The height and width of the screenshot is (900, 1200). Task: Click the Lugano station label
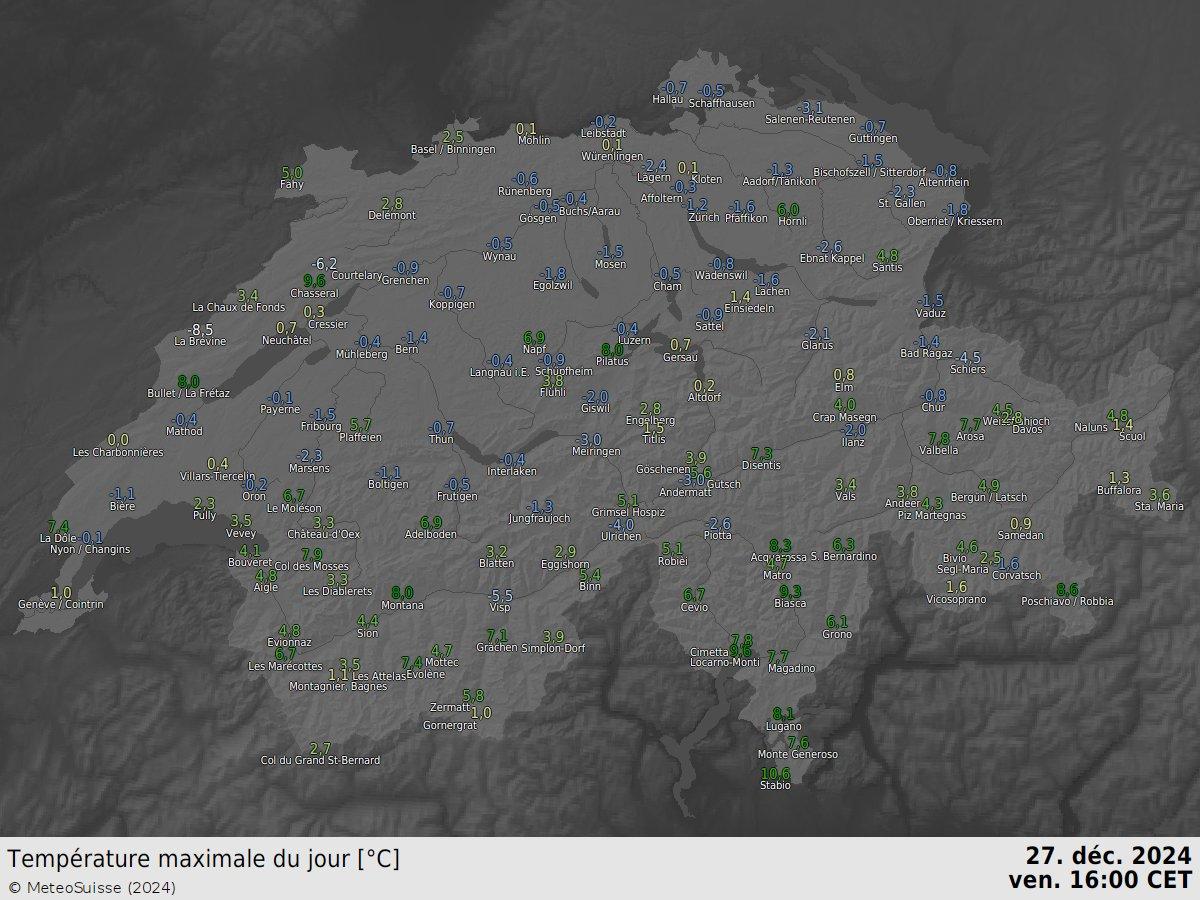(783, 725)
